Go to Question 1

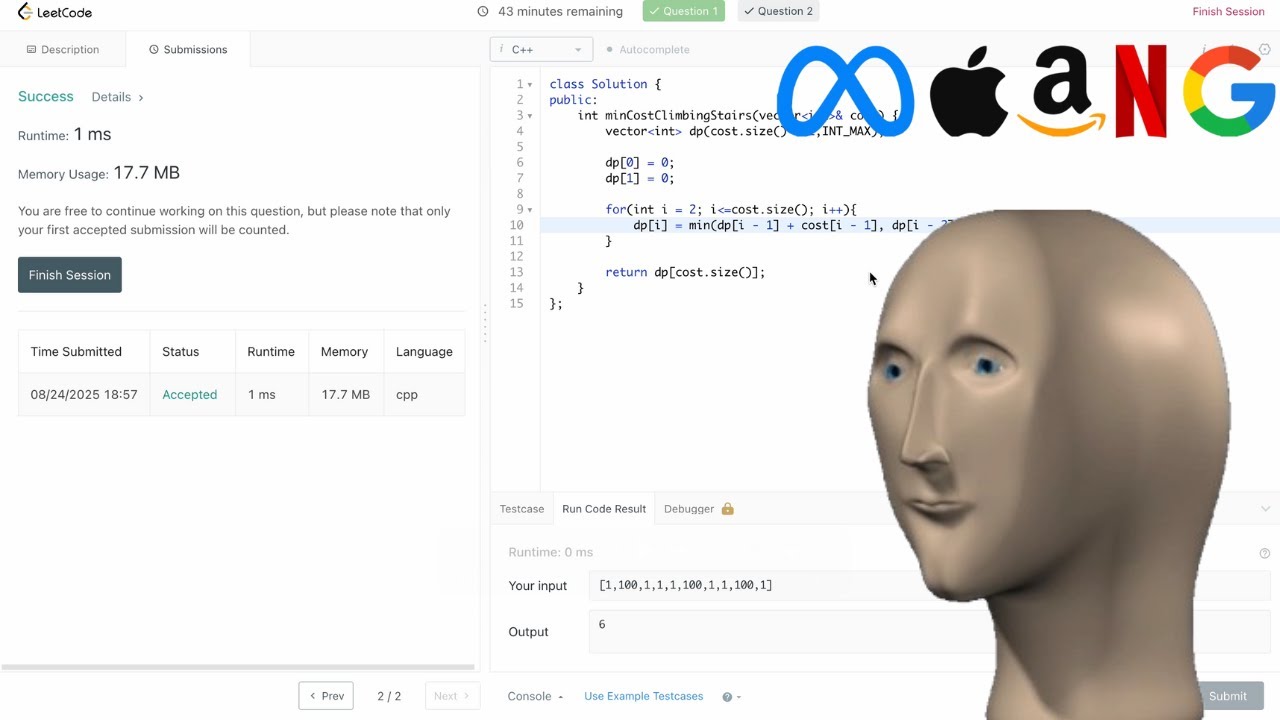click(x=683, y=11)
